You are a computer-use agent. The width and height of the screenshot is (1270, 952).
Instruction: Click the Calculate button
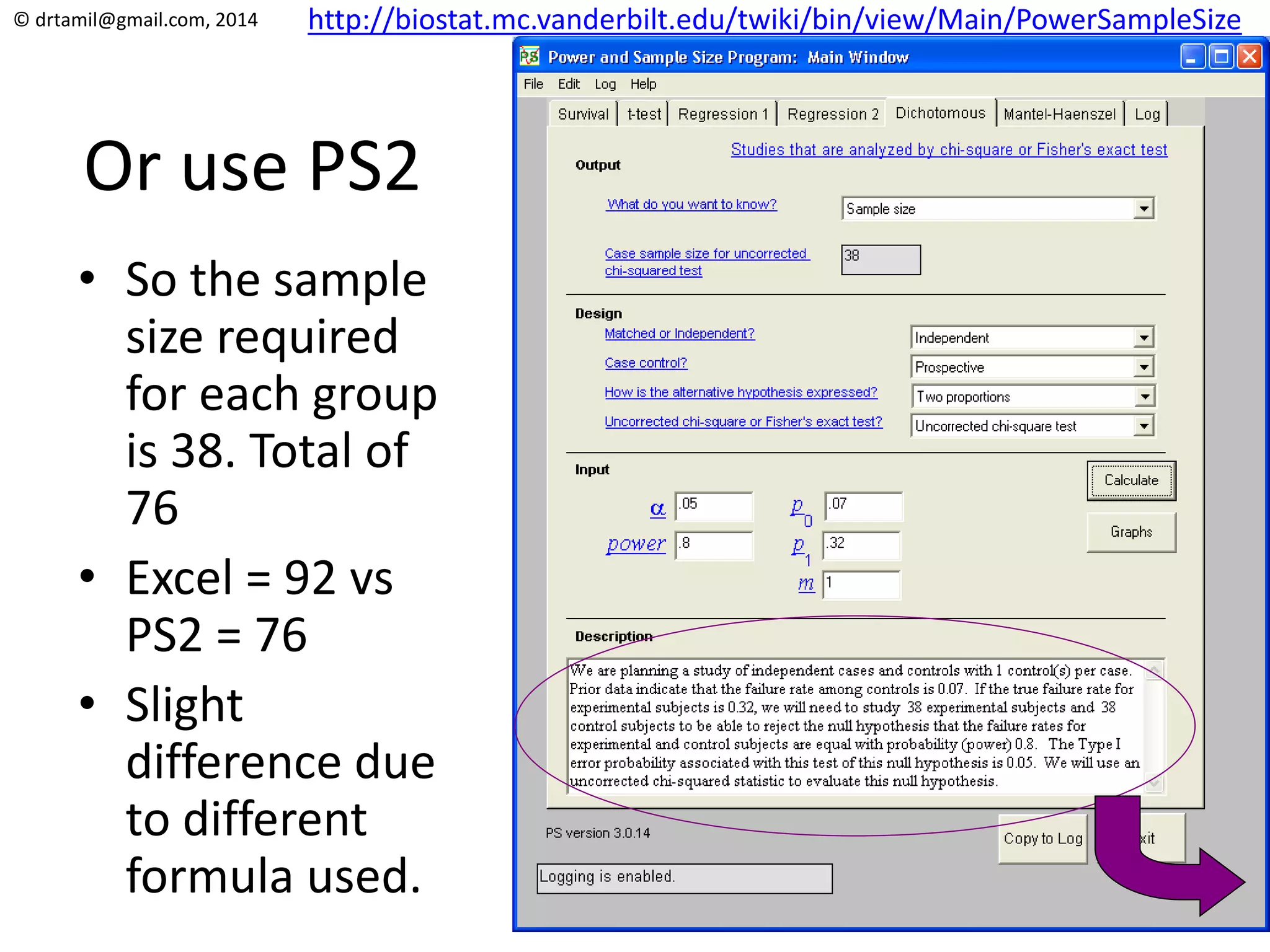1131,480
